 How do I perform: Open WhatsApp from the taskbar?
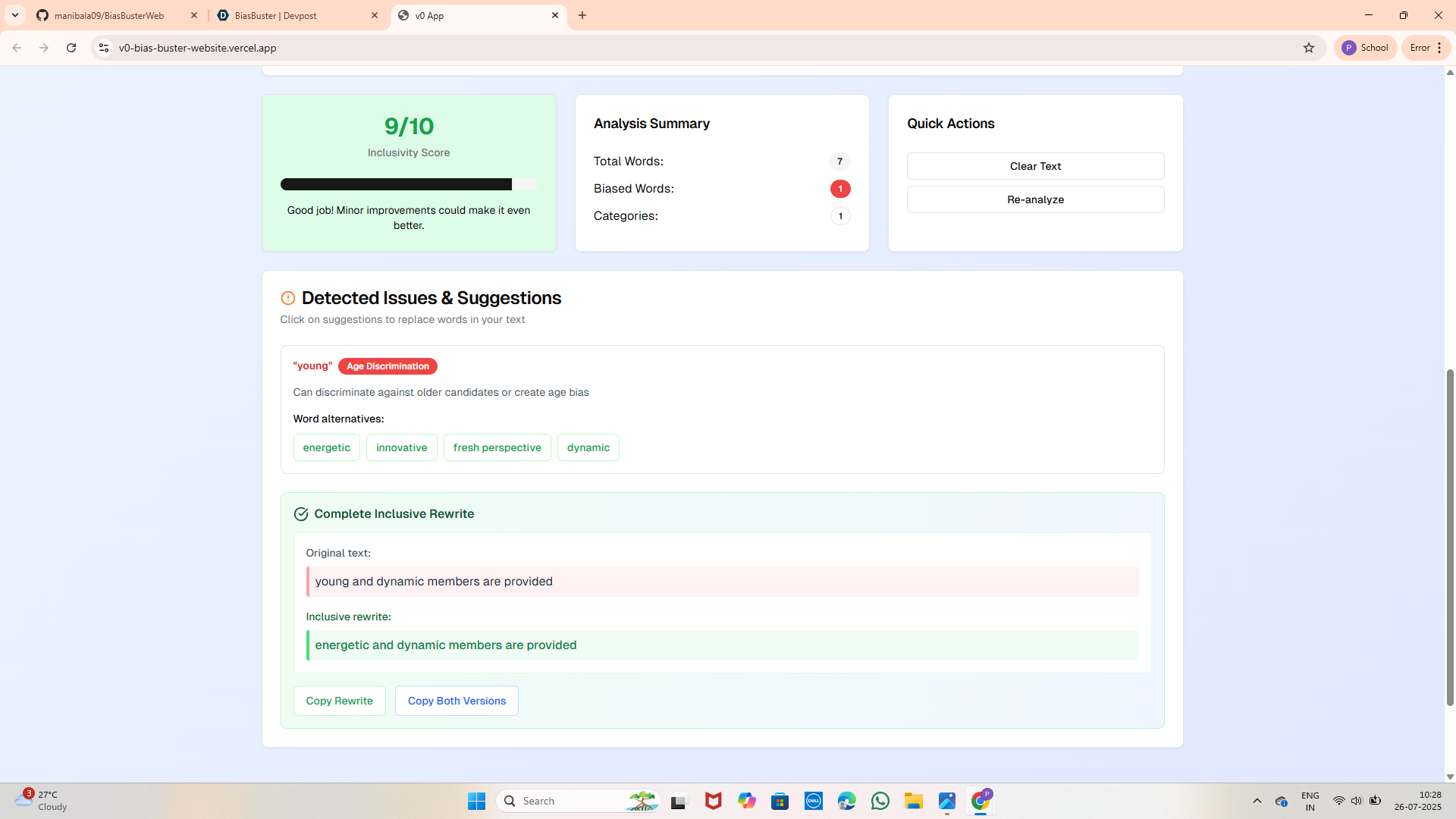tap(880, 801)
